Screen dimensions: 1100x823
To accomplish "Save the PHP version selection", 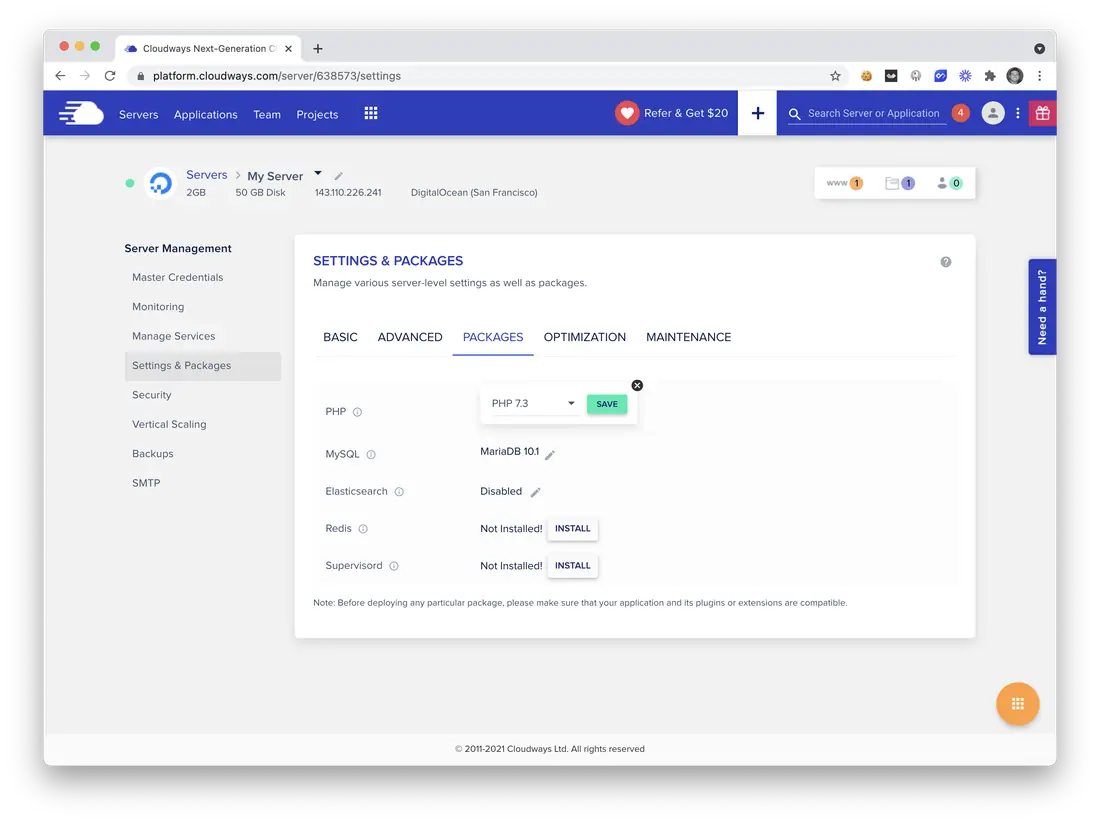I will point(607,404).
